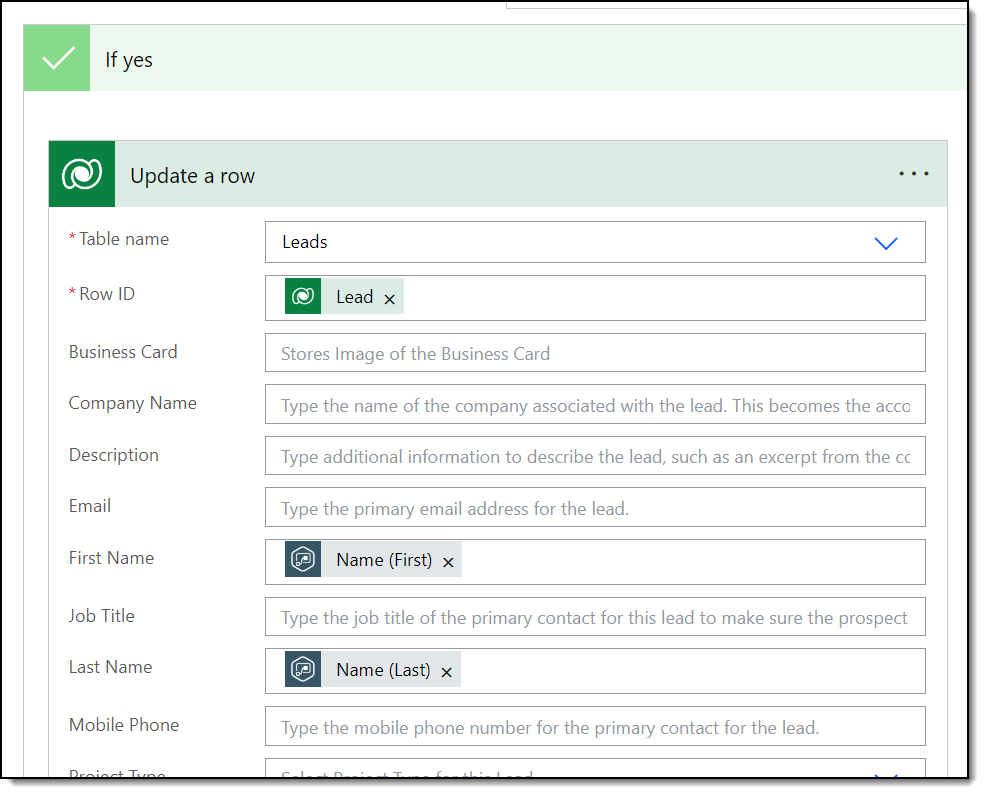Select the Name (First) dynamic content token
984x794 pixels.
(373, 559)
